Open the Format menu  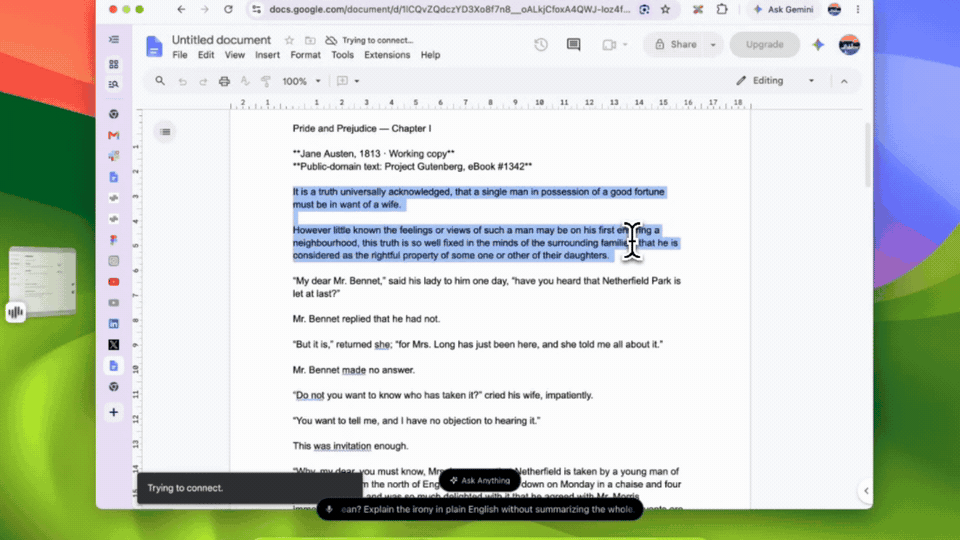(306, 55)
